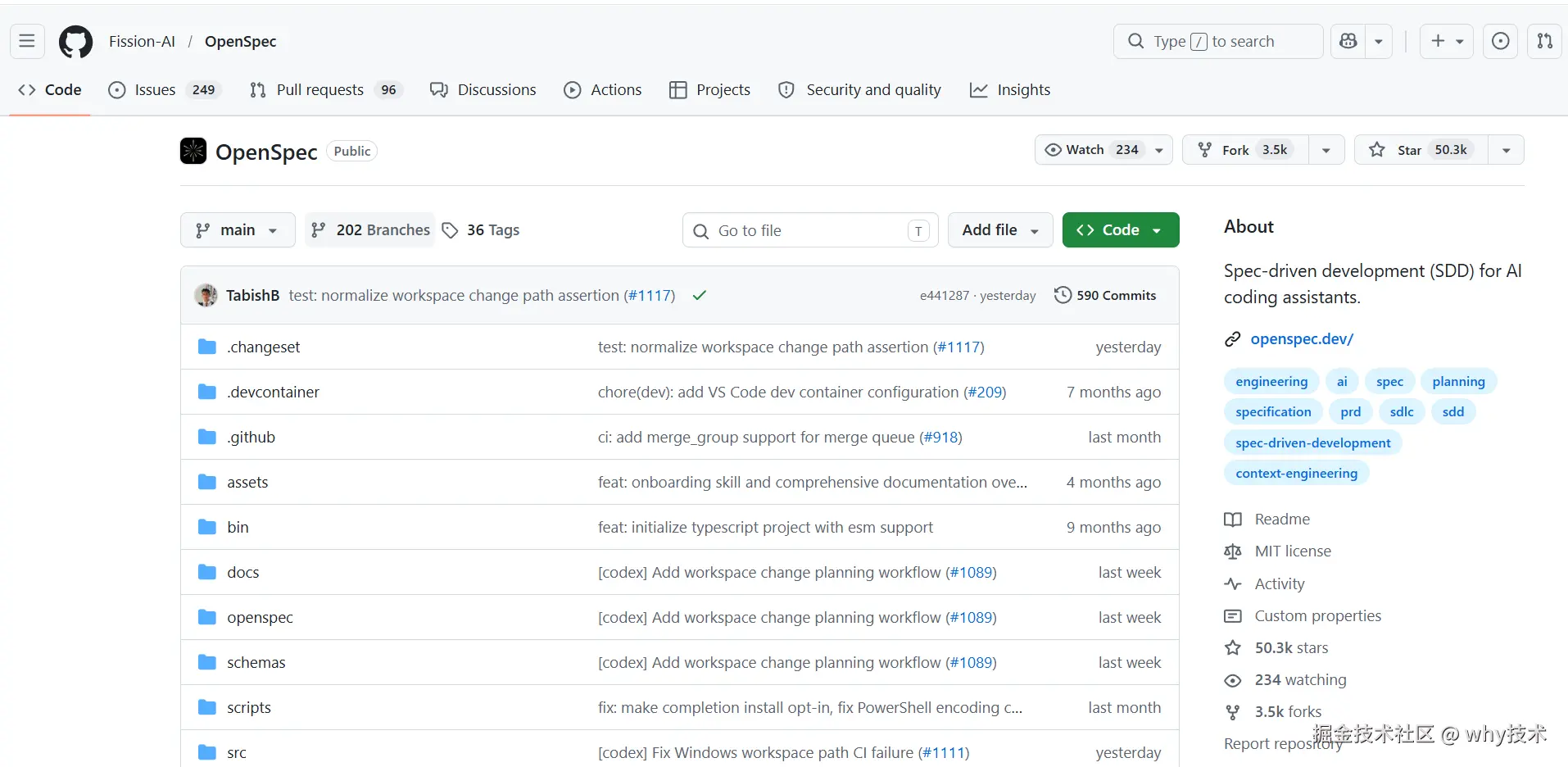The width and height of the screenshot is (1568, 767).
Task: Open the Copilot chat icon
Action: pos(1348,41)
